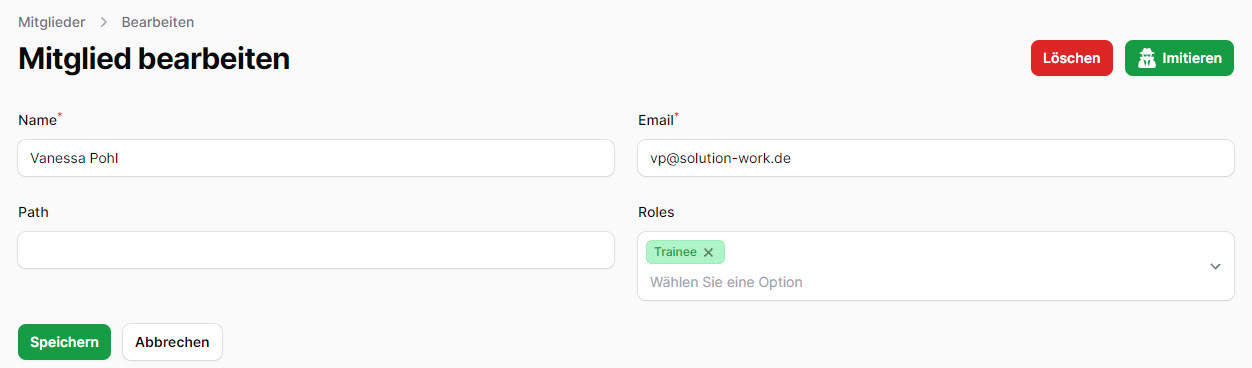The image size is (1252, 368).
Task: Click the breadcrumb chevron separator
Action: coord(103,21)
